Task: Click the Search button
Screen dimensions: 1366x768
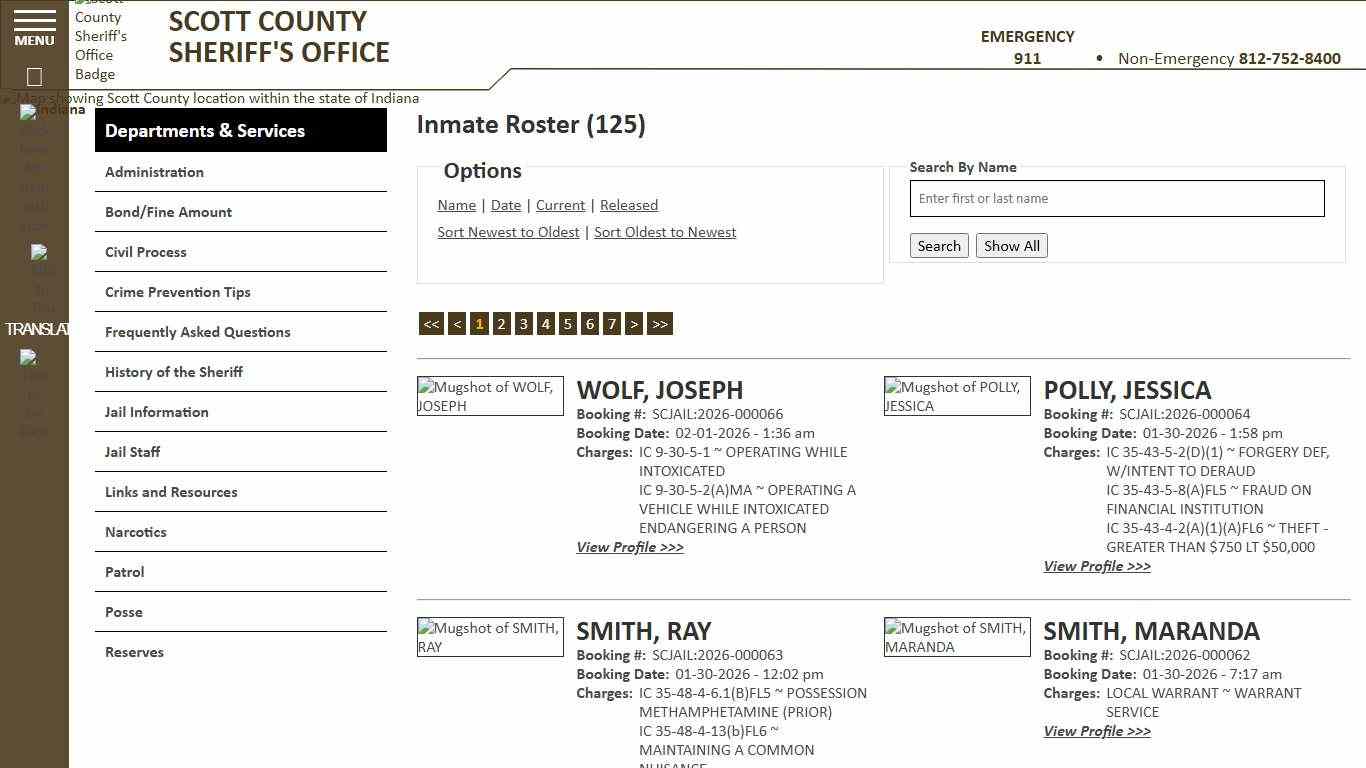Action: point(938,245)
